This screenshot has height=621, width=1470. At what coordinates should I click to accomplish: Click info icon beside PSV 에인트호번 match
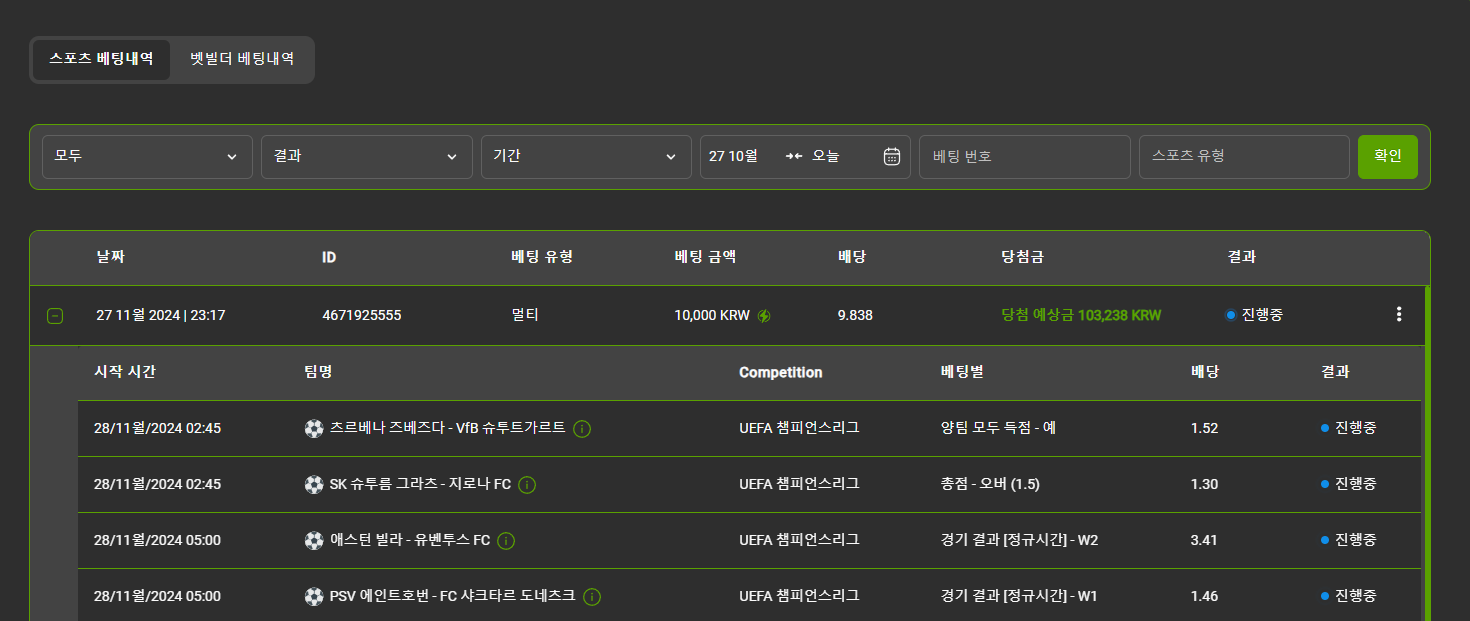(592, 597)
